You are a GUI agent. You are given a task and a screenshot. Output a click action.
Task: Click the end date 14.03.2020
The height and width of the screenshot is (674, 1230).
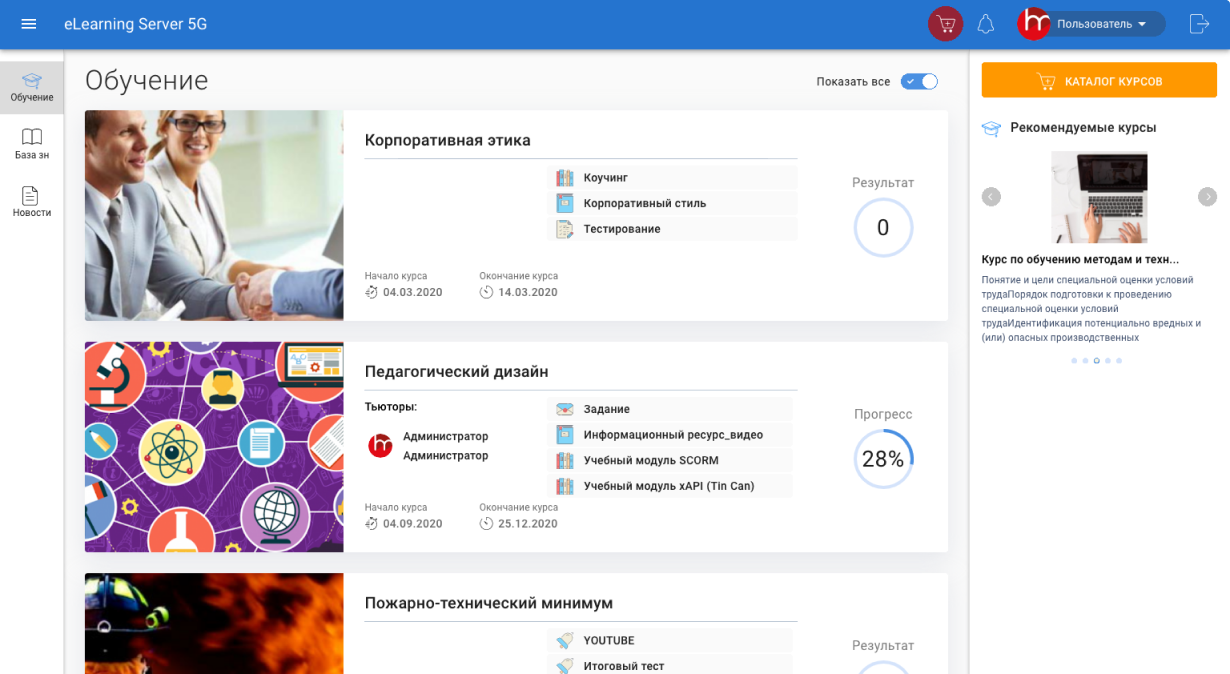(527, 292)
